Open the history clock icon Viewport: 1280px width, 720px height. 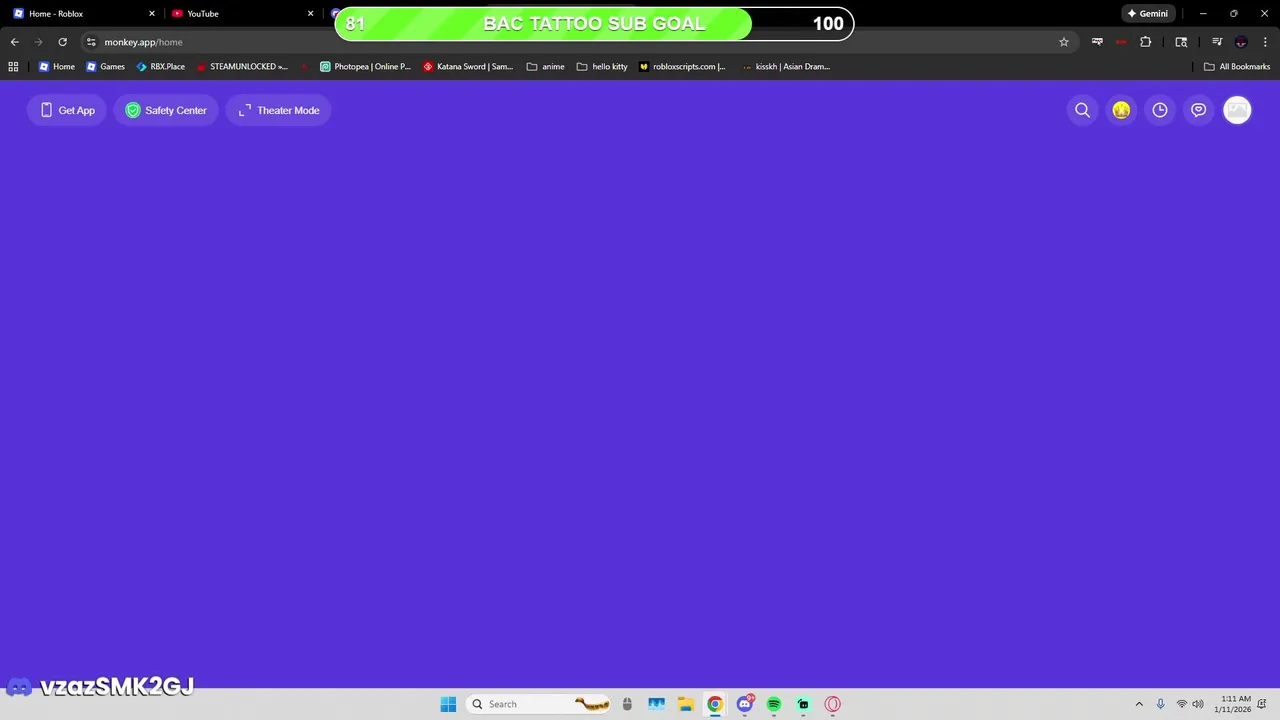click(x=1160, y=110)
